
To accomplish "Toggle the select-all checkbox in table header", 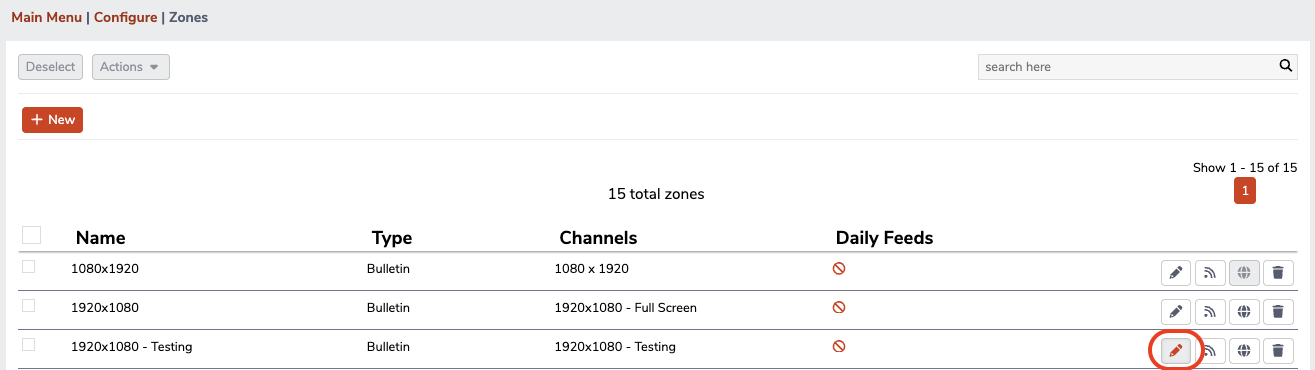I will click(x=32, y=235).
